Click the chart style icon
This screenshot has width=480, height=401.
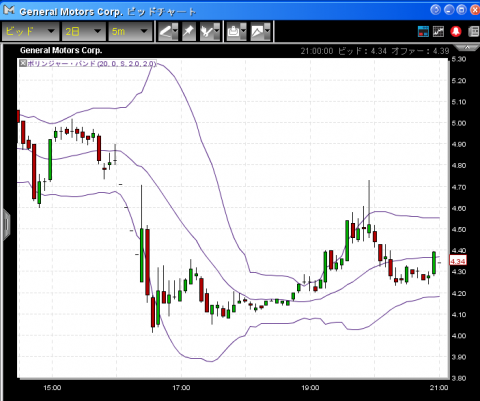pyautogui.click(x=257, y=32)
